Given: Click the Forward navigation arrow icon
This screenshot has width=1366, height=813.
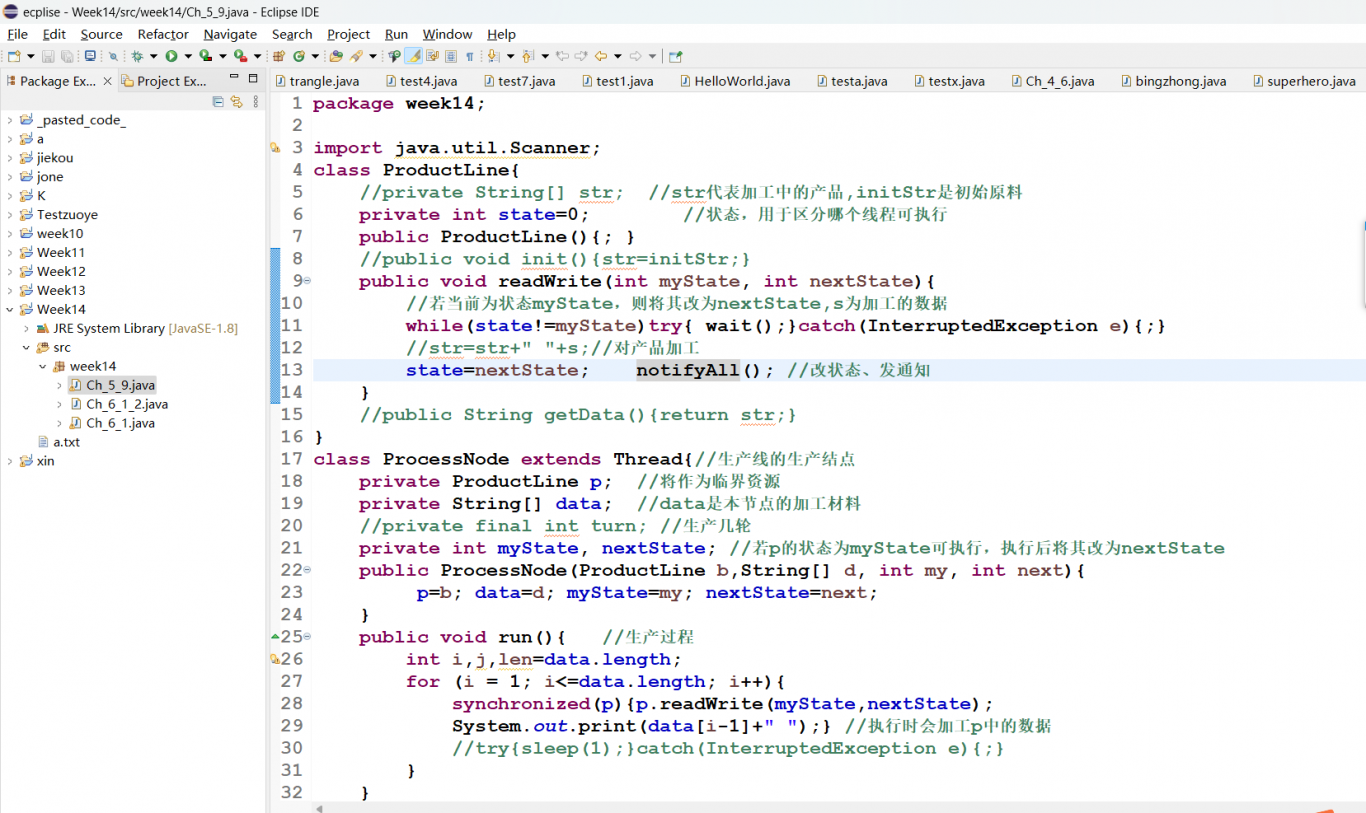Looking at the screenshot, I should pos(635,56).
